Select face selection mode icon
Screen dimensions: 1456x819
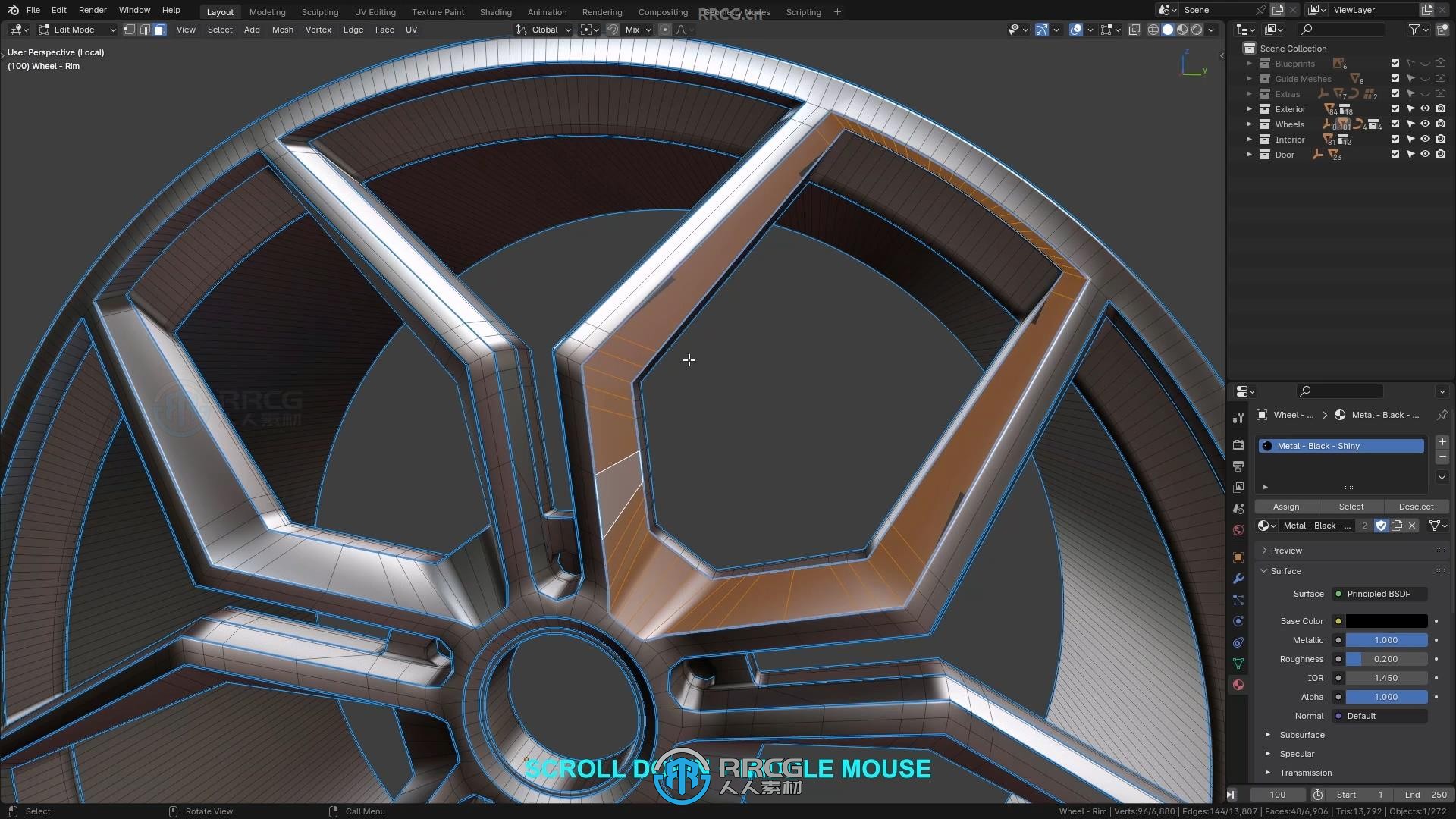[x=159, y=30]
